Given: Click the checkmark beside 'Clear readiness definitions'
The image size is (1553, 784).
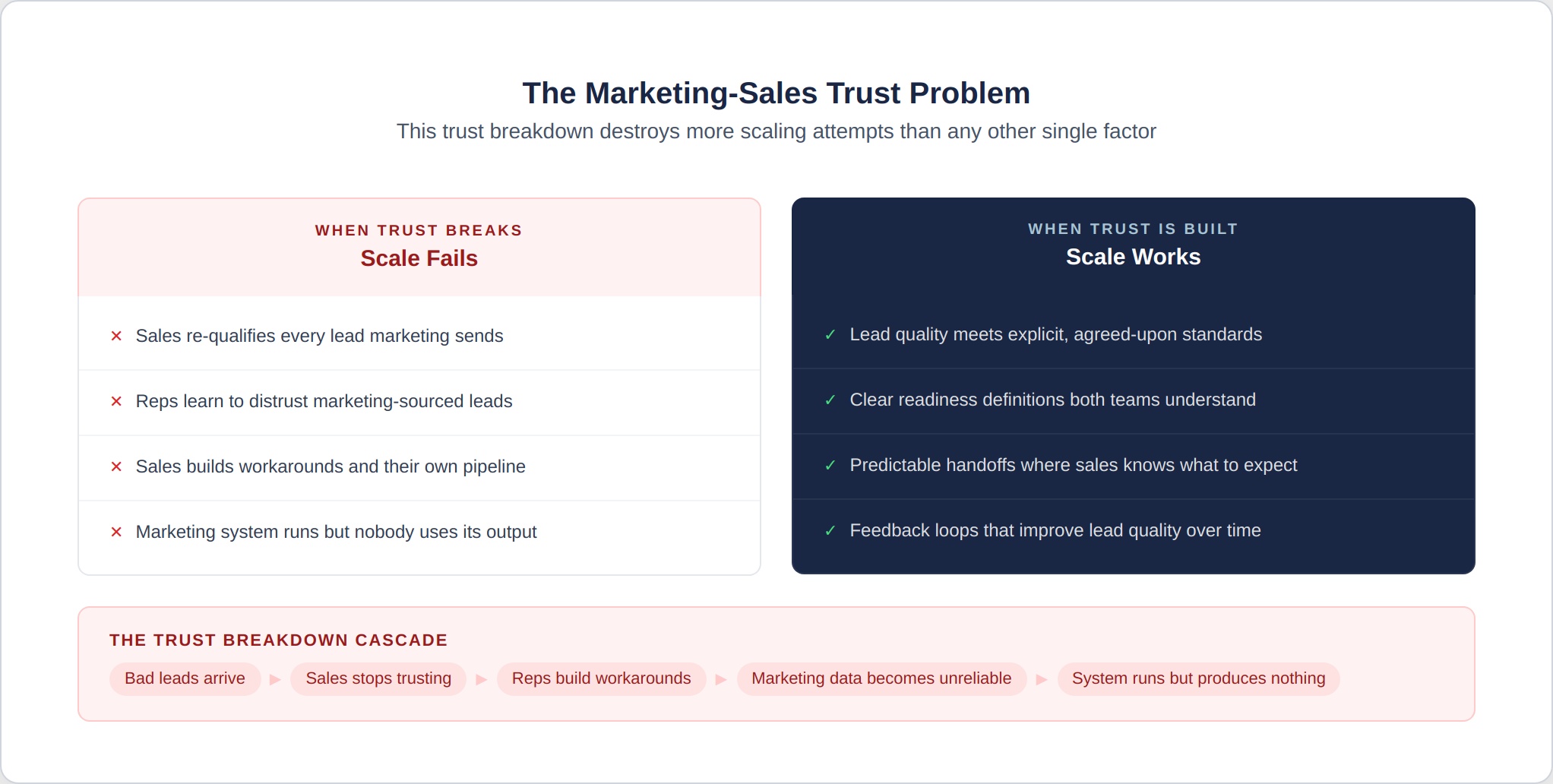Looking at the screenshot, I should pyautogui.click(x=830, y=400).
